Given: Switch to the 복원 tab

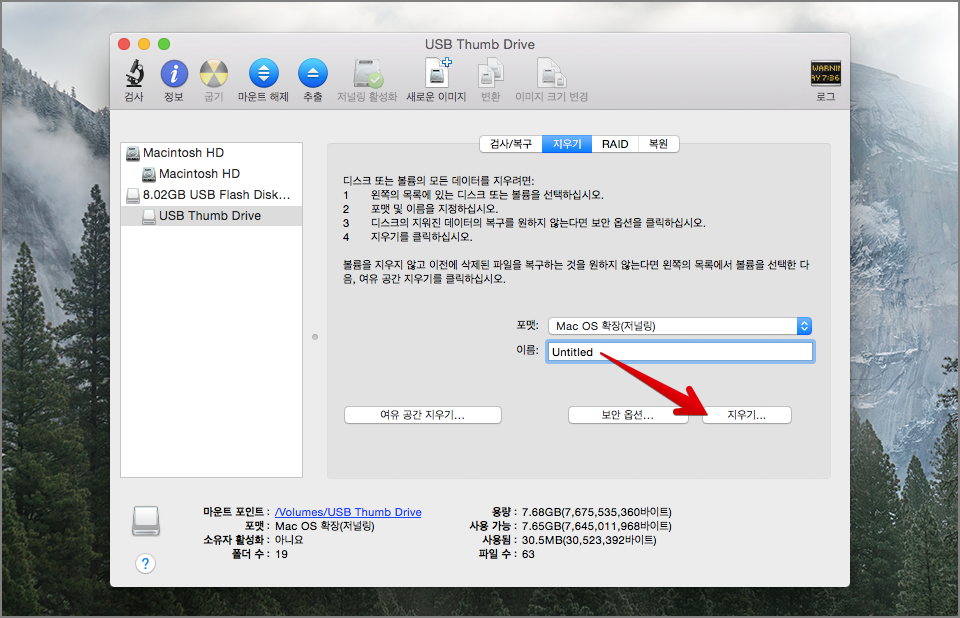Looking at the screenshot, I should [x=658, y=144].
